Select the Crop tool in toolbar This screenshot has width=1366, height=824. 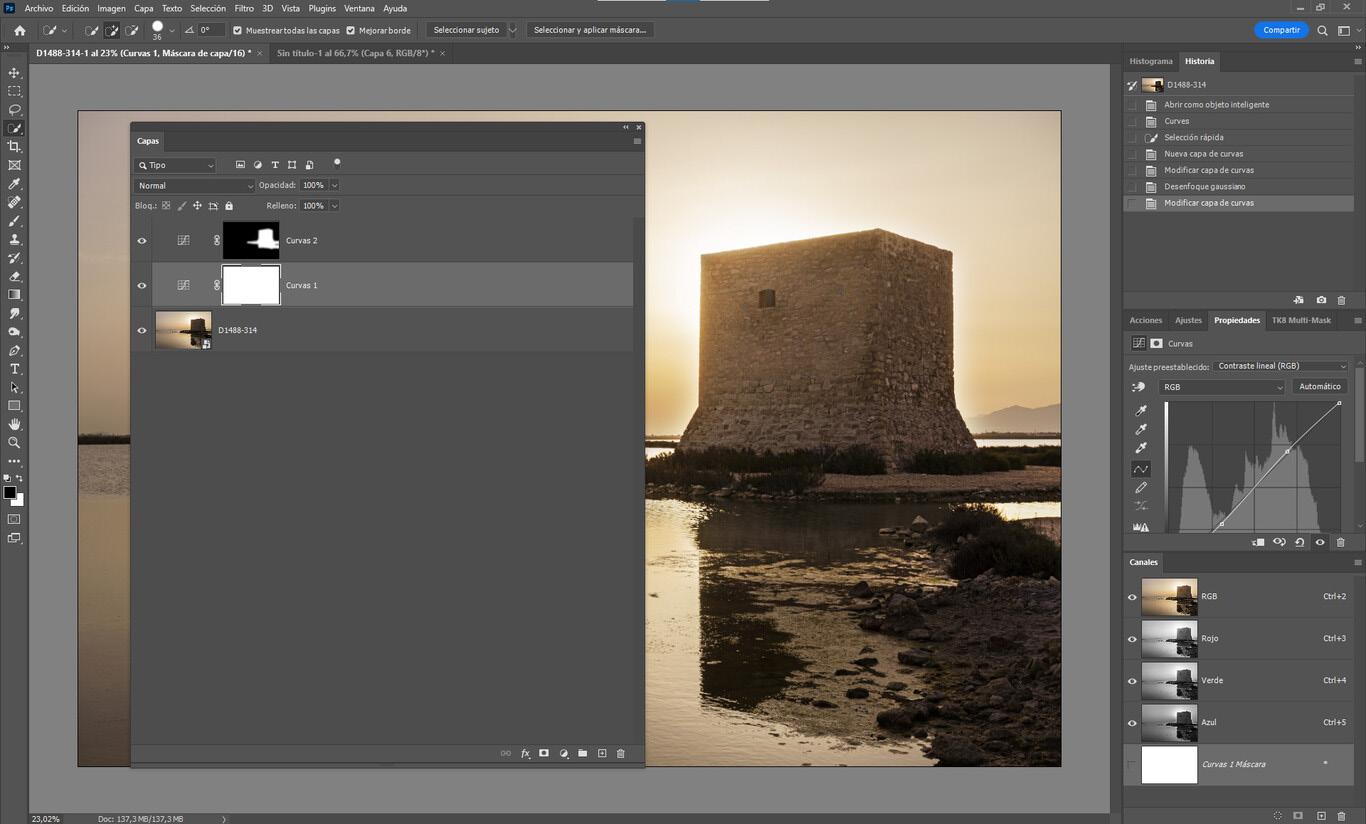(x=14, y=147)
